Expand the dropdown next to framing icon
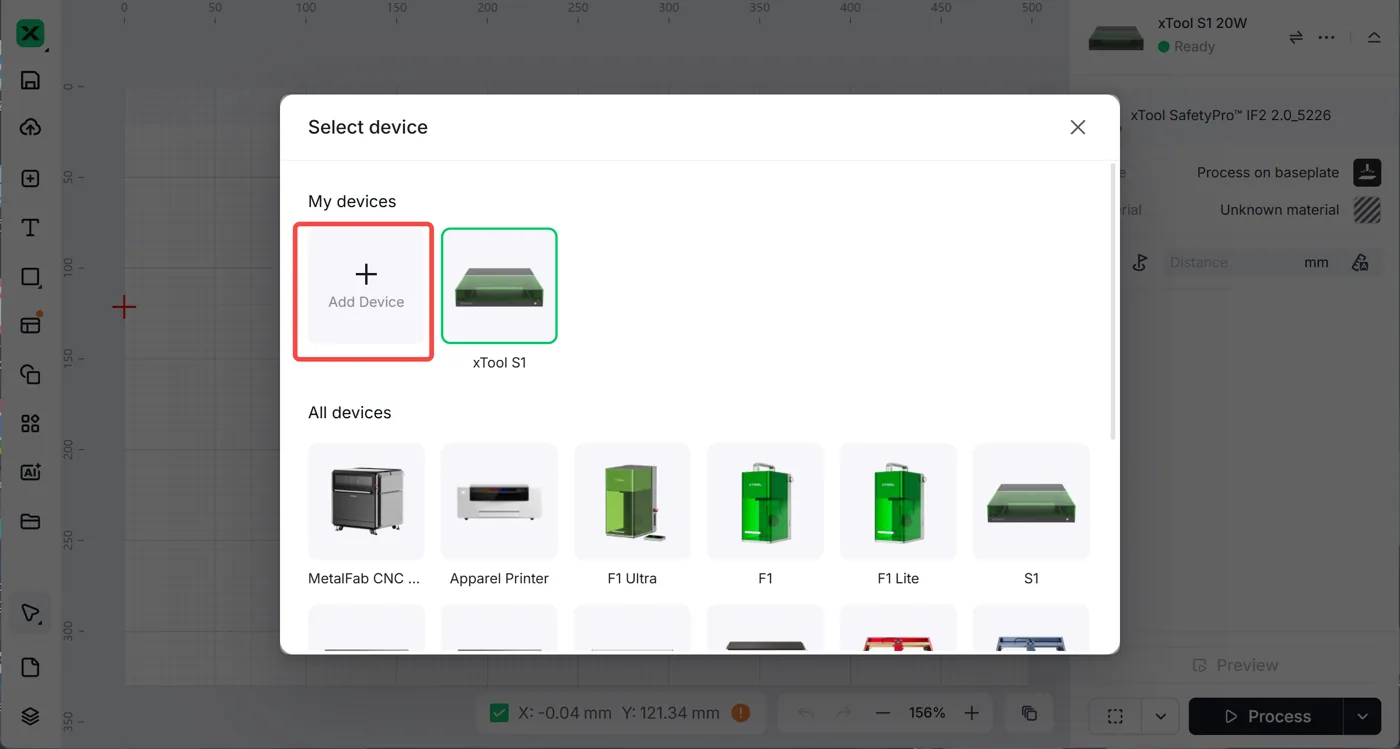The image size is (1400, 749). 1160,716
